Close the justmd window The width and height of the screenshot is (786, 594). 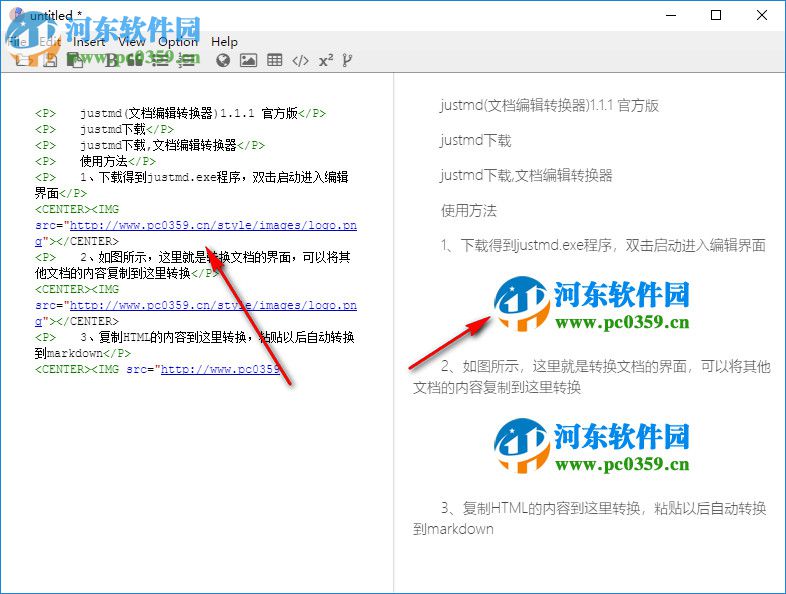tap(761, 16)
